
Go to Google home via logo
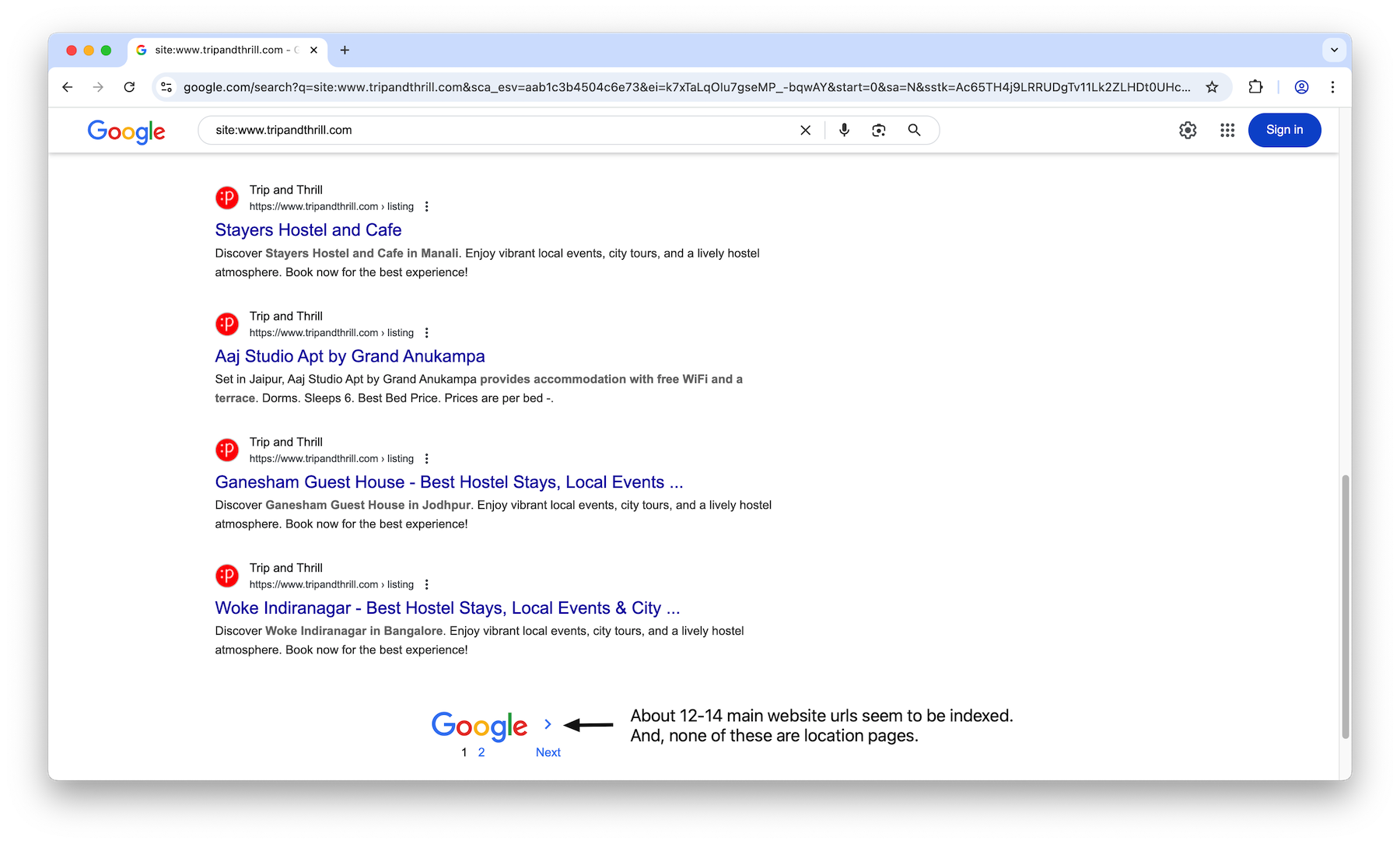click(x=126, y=131)
